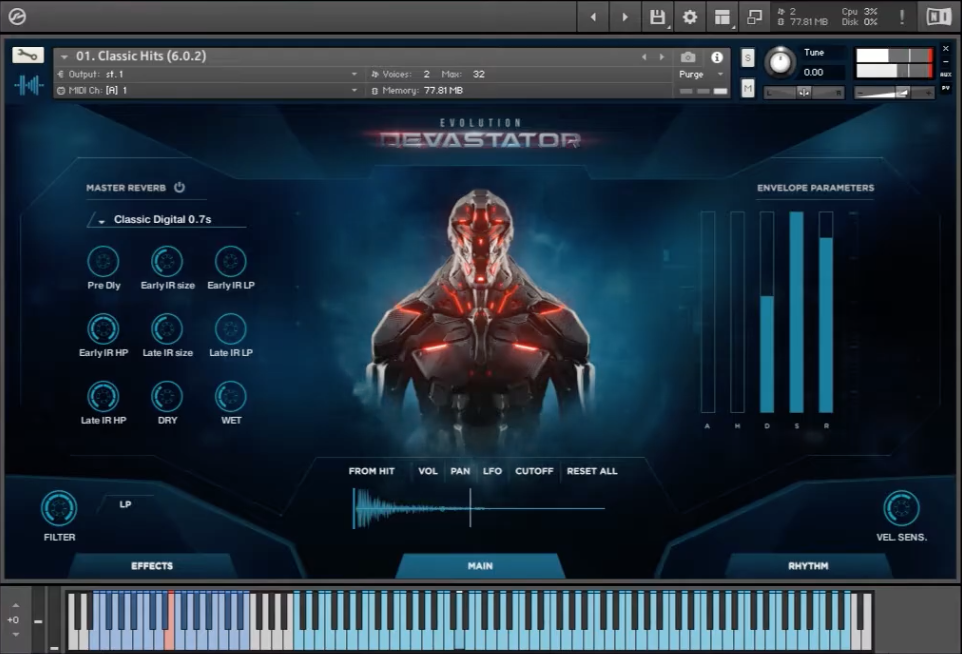The image size is (962, 654).
Task: Toggle Master Reverb power button
Action: click(179, 187)
